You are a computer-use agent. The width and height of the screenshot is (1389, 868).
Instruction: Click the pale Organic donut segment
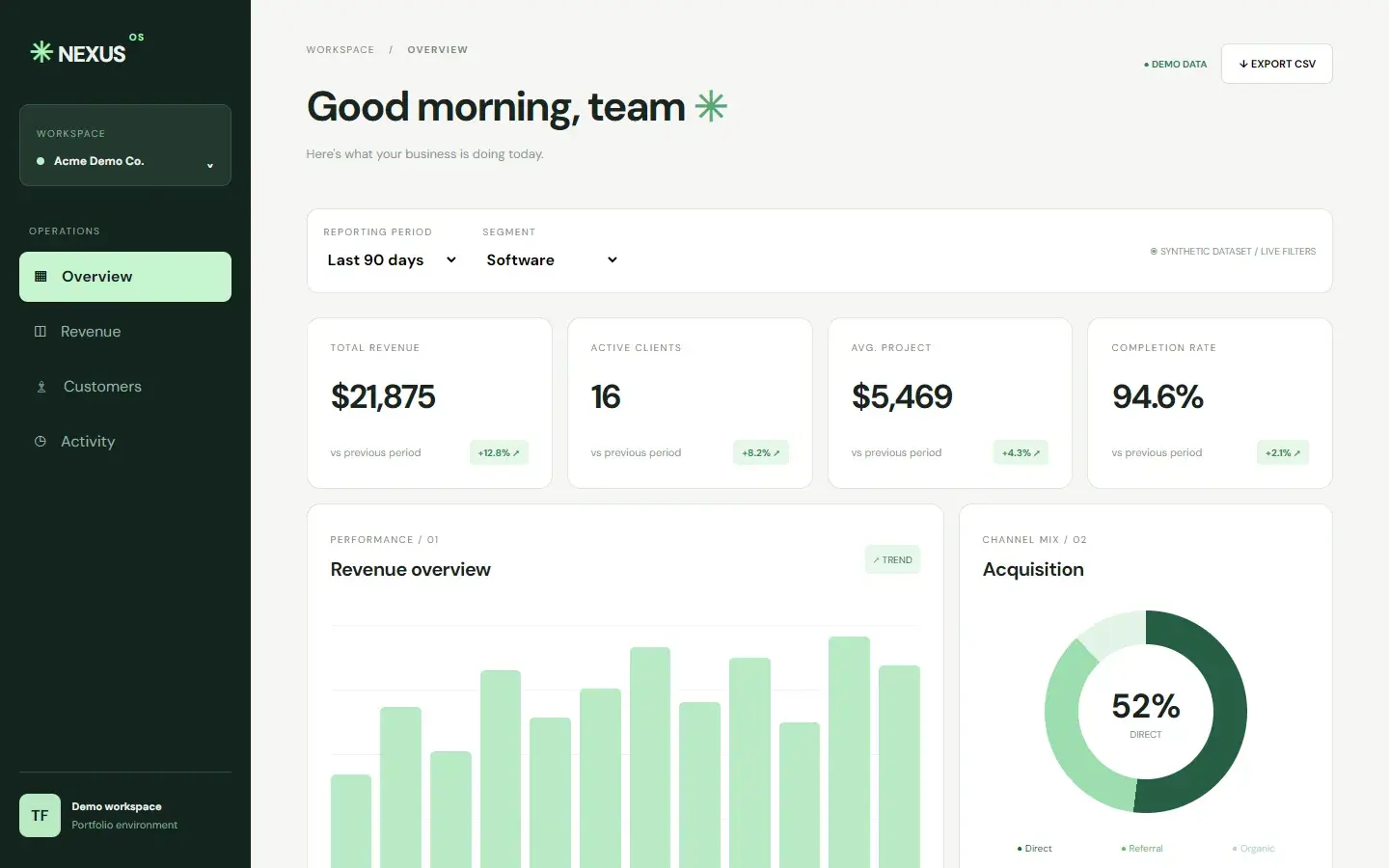(x=1117, y=632)
